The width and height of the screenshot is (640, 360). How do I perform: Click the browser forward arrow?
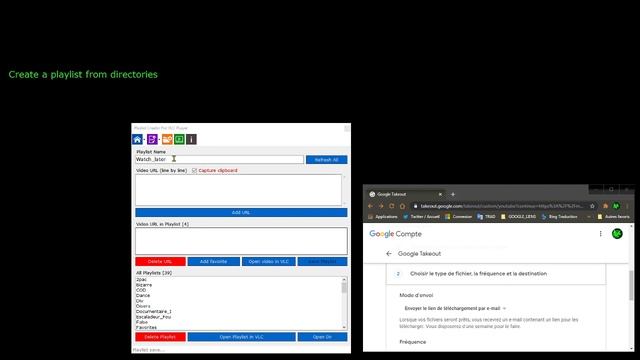381,206
